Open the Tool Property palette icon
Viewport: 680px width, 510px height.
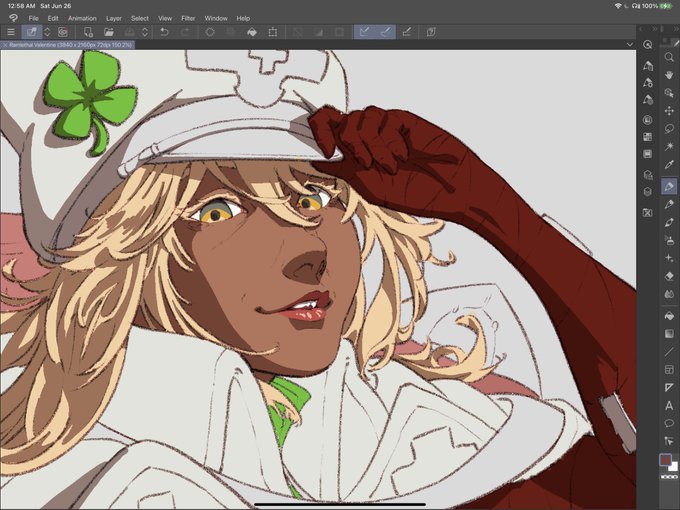(x=647, y=82)
